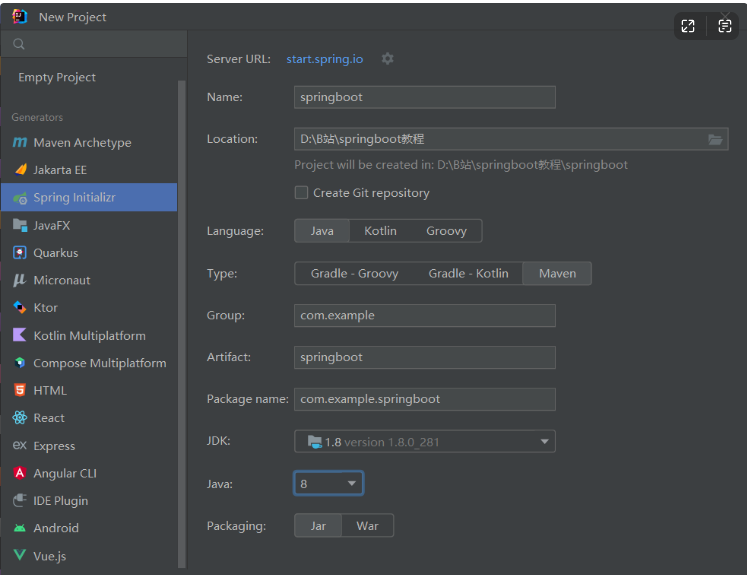Enable Create Git repository checkbox
This screenshot has width=747, height=575.
[x=301, y=193]
